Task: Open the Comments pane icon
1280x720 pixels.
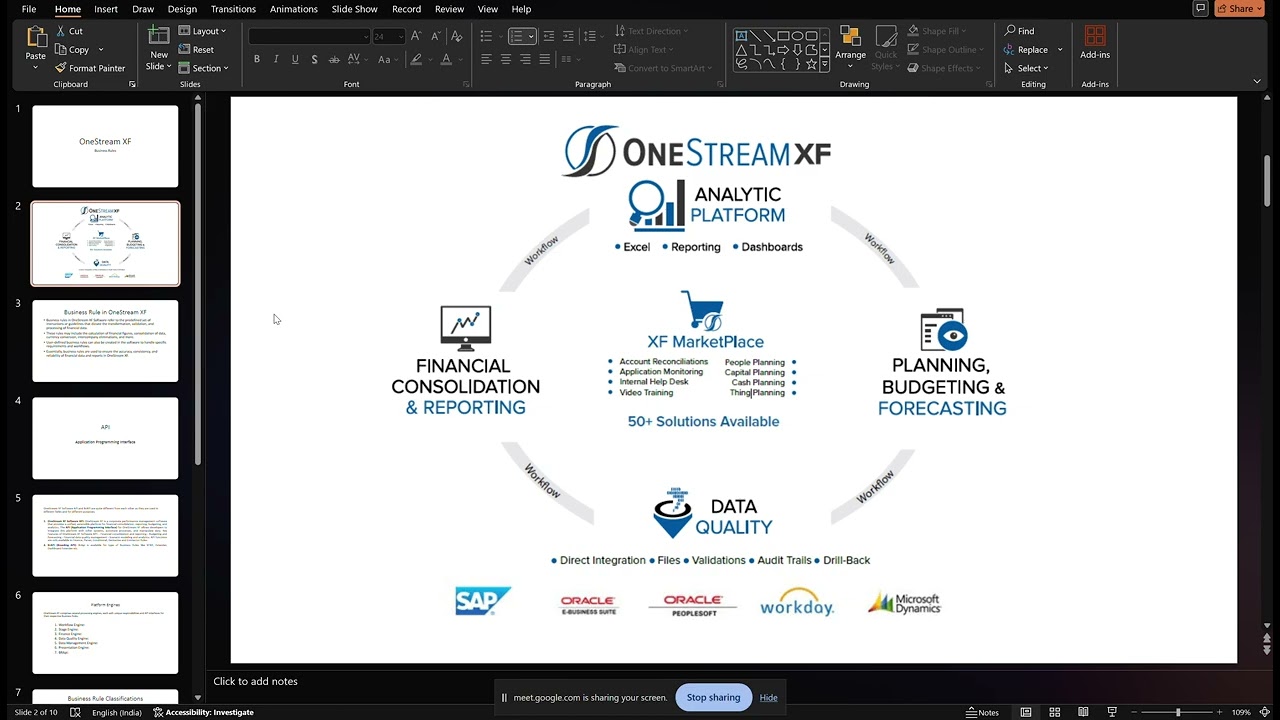Action: 1201,8
